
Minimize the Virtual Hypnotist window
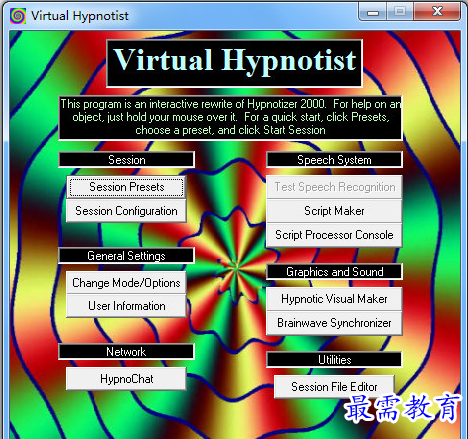(373, 12)
